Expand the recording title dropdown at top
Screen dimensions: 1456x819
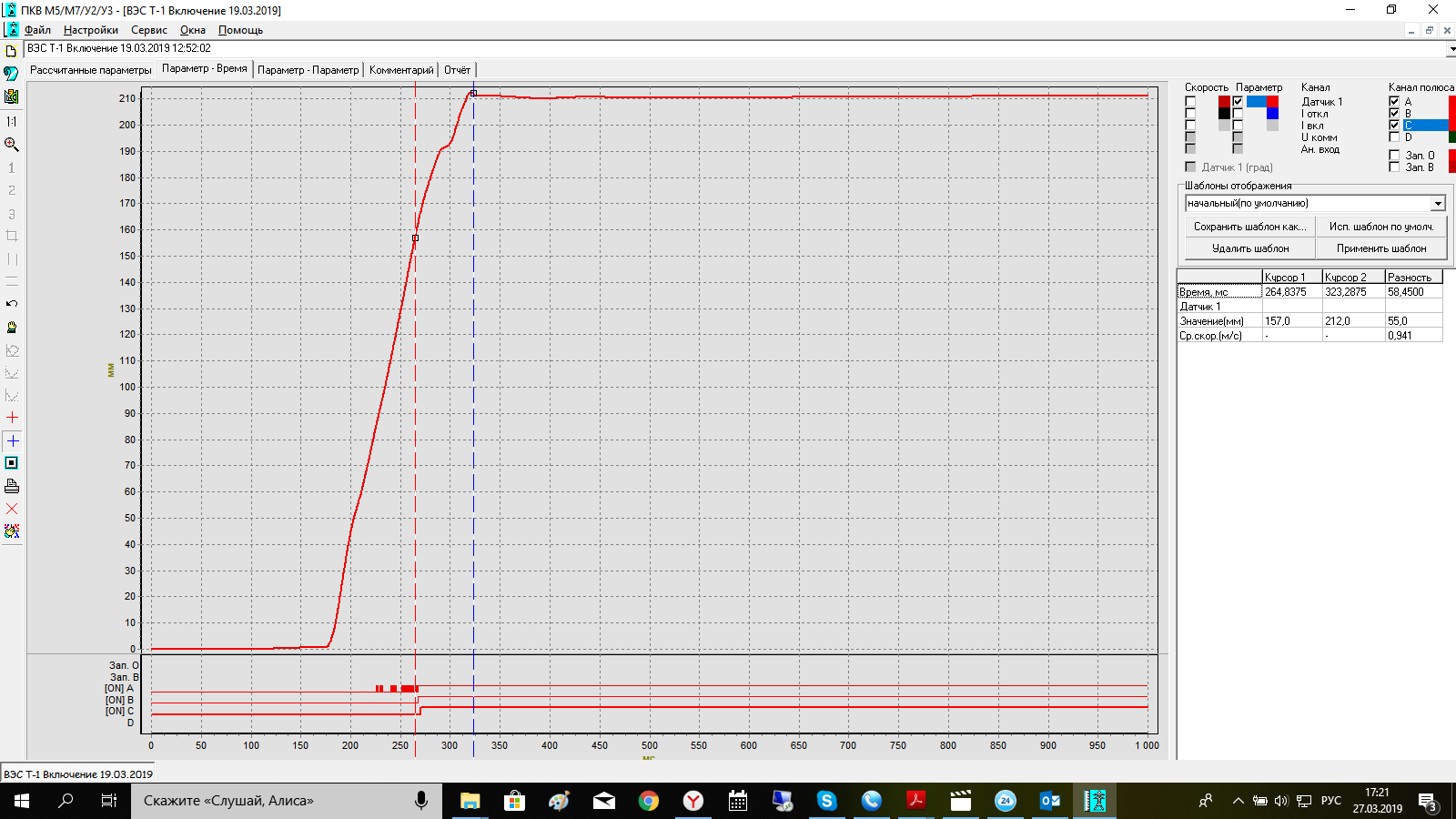(x=1451, y=49)
